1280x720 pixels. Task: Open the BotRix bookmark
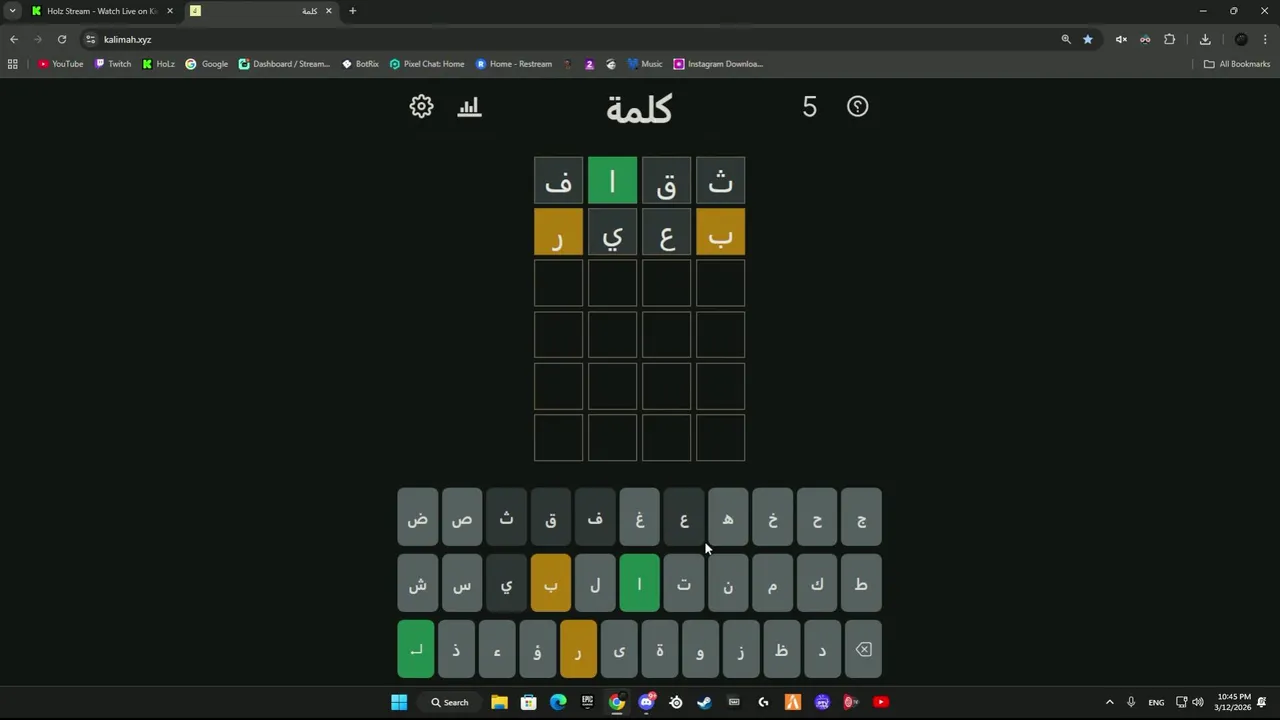pos(360,64)
